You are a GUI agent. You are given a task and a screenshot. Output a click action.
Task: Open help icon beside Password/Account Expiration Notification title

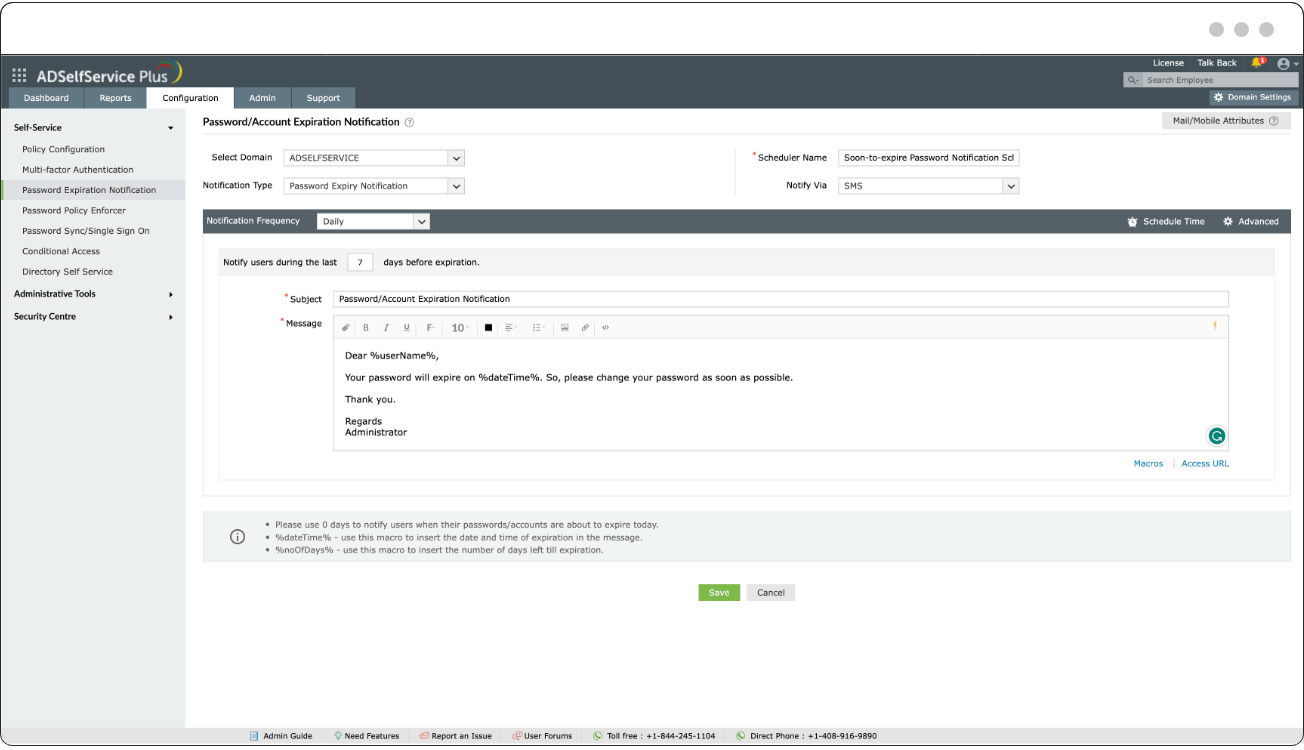point(409,122)
